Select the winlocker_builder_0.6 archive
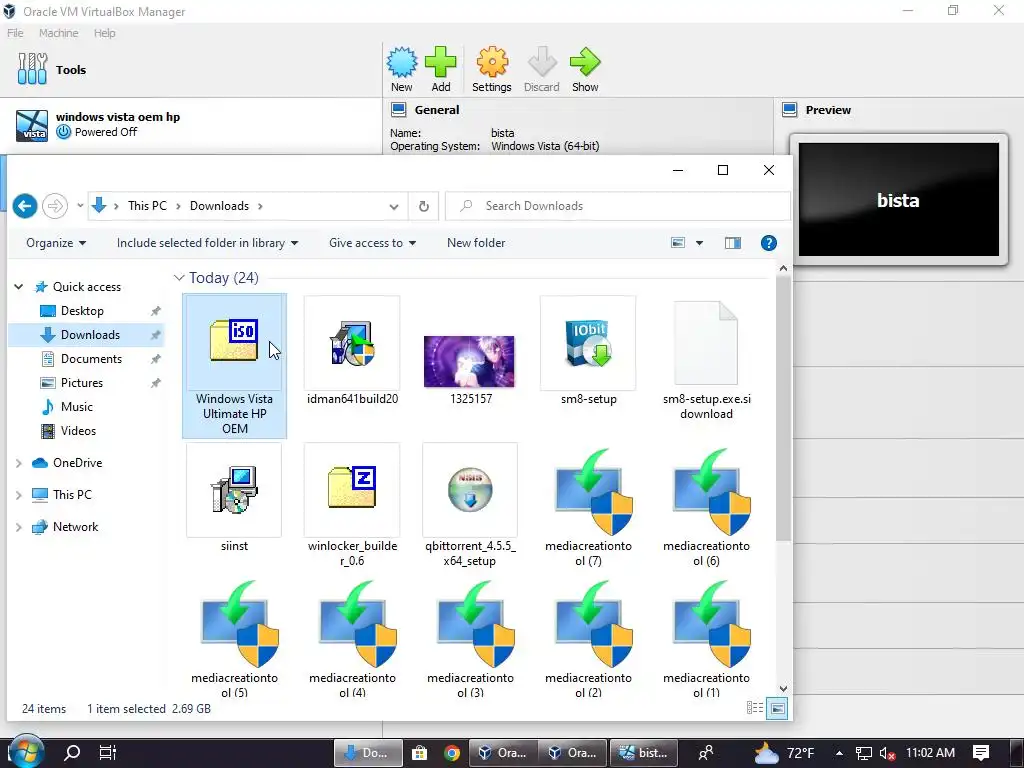This screenshot has height=768, width=1024. tap(353, 505)
